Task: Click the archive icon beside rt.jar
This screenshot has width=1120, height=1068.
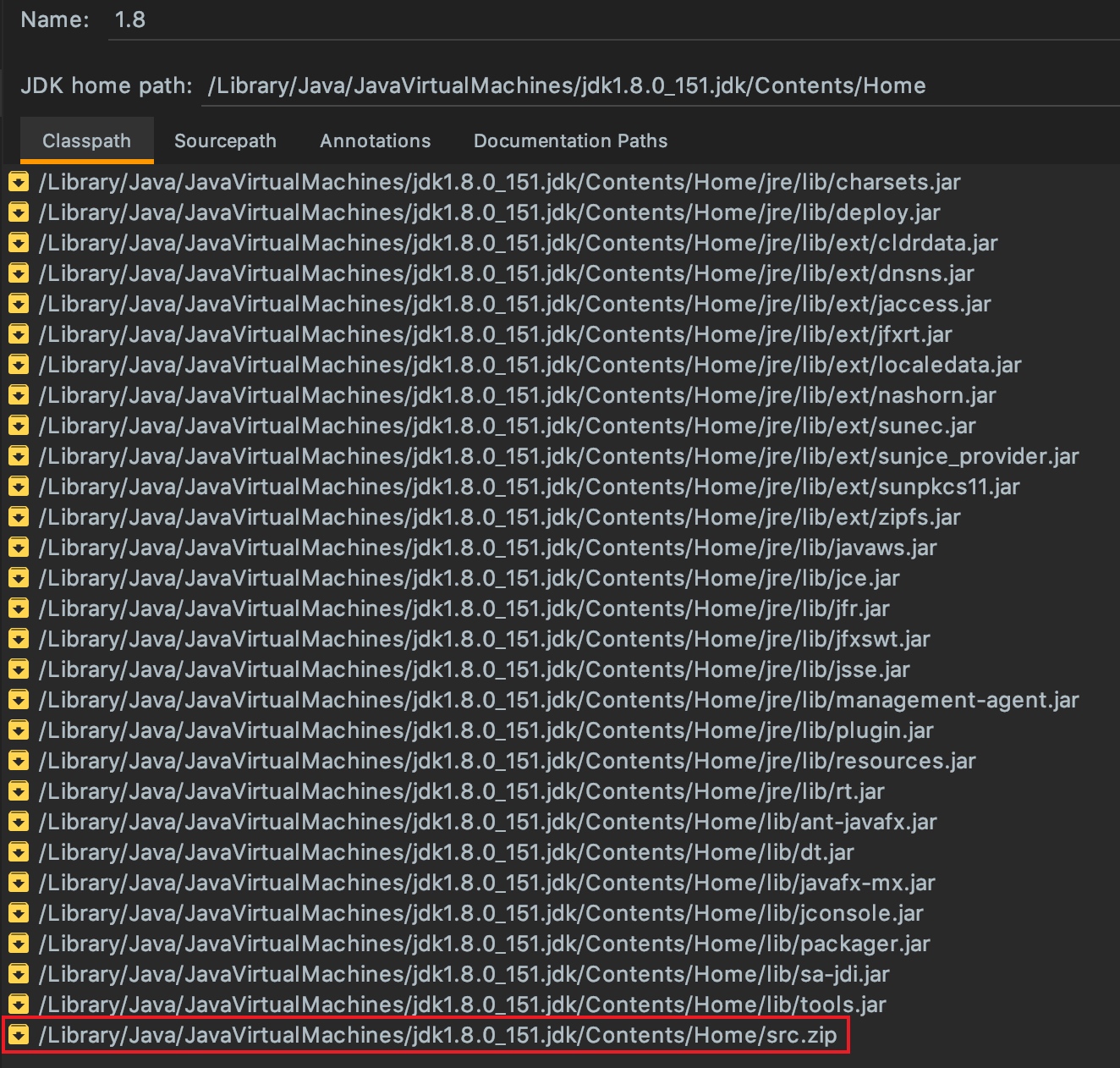Action: [x=18, y=791]
